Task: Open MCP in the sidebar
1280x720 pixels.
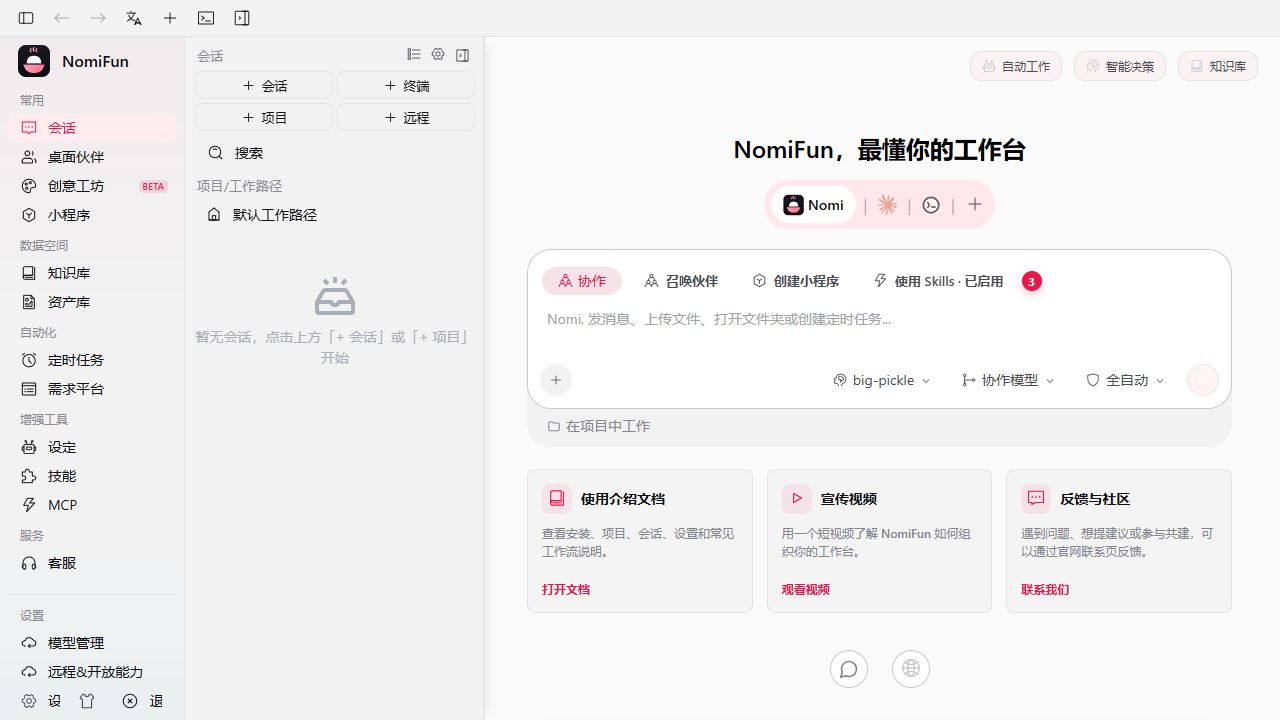Action: [x=92, y=505]
